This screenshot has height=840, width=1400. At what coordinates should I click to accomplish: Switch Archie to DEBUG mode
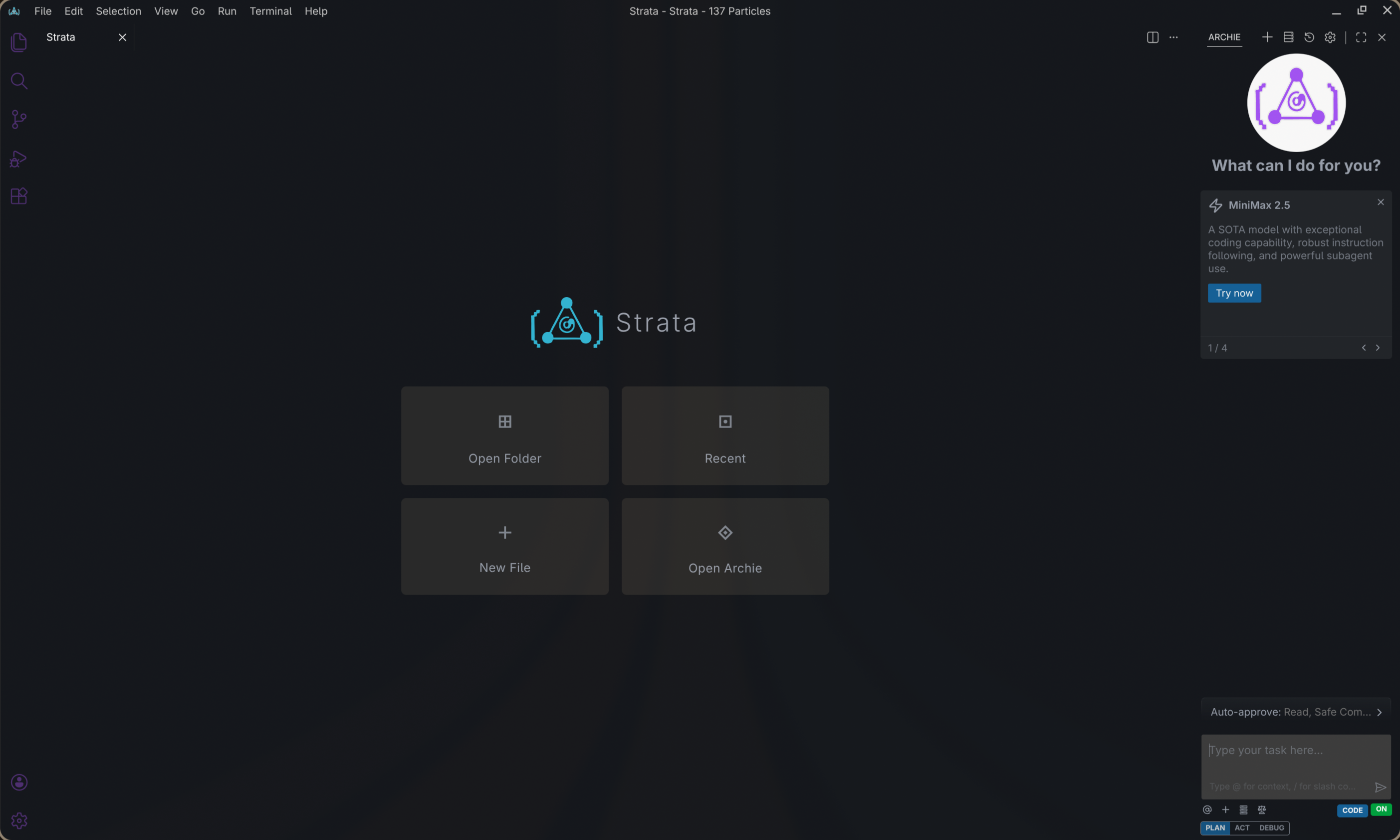pyautogui.click(x=1270, y=828)
